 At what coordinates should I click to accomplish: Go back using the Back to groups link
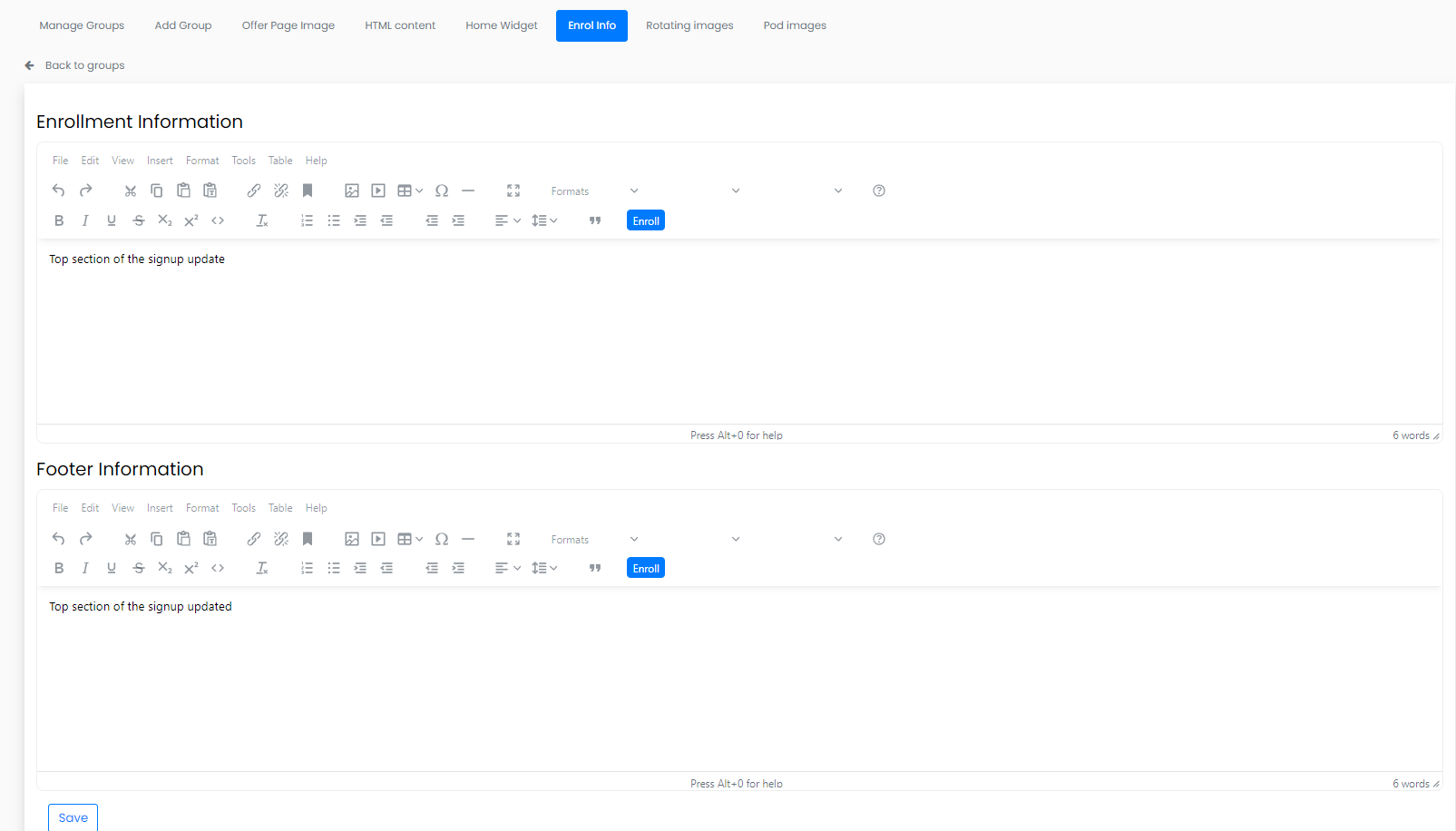click(x=84, y=64)
